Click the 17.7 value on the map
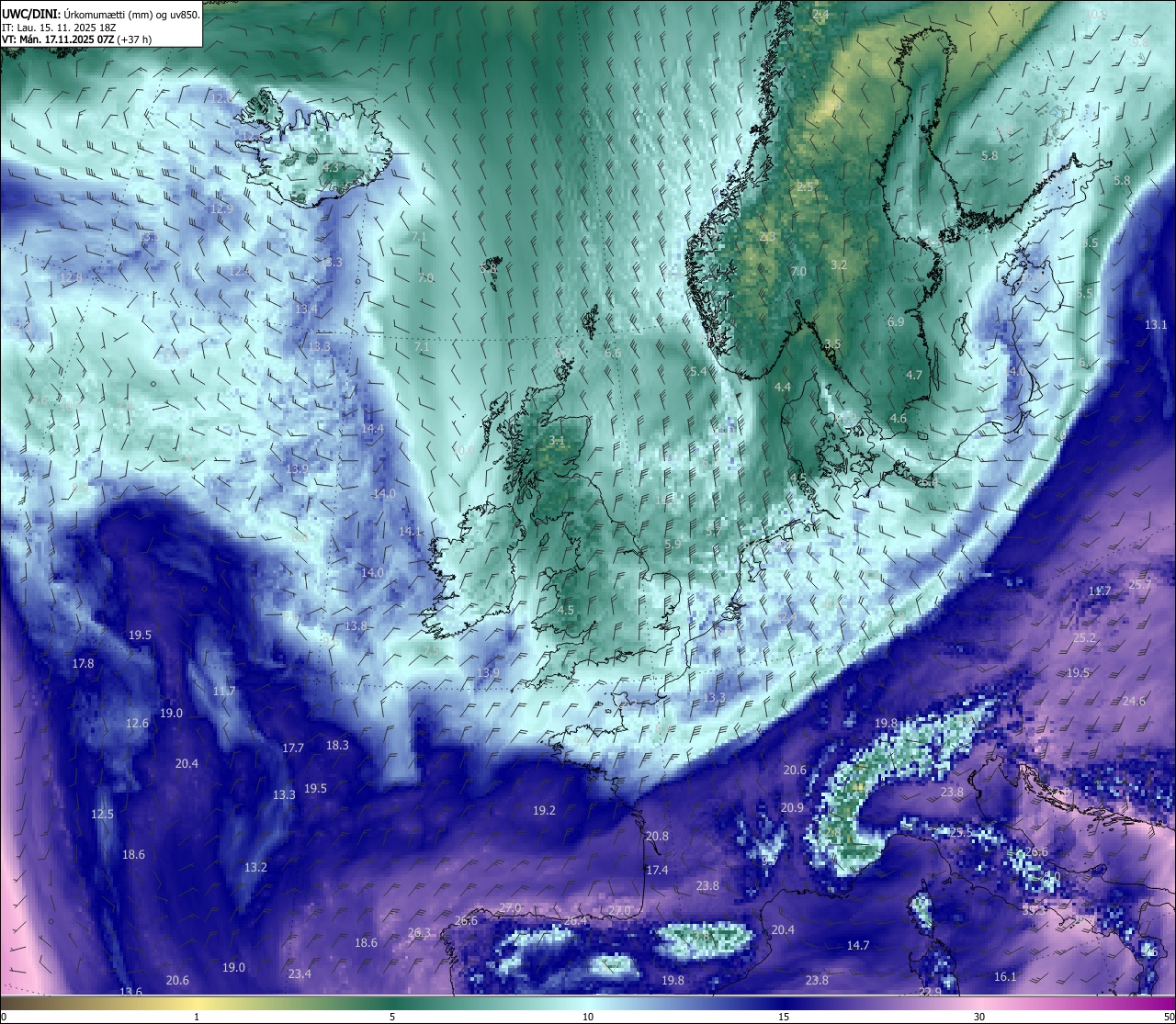This screenshot has width=1176, height=1024. coord(292,748)
